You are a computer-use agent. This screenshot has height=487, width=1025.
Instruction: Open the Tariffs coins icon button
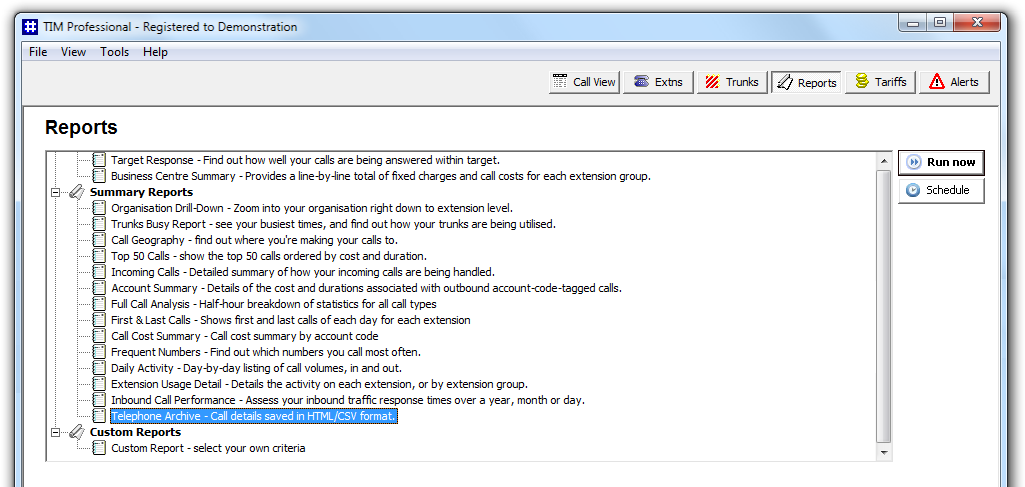click(881, 82)
